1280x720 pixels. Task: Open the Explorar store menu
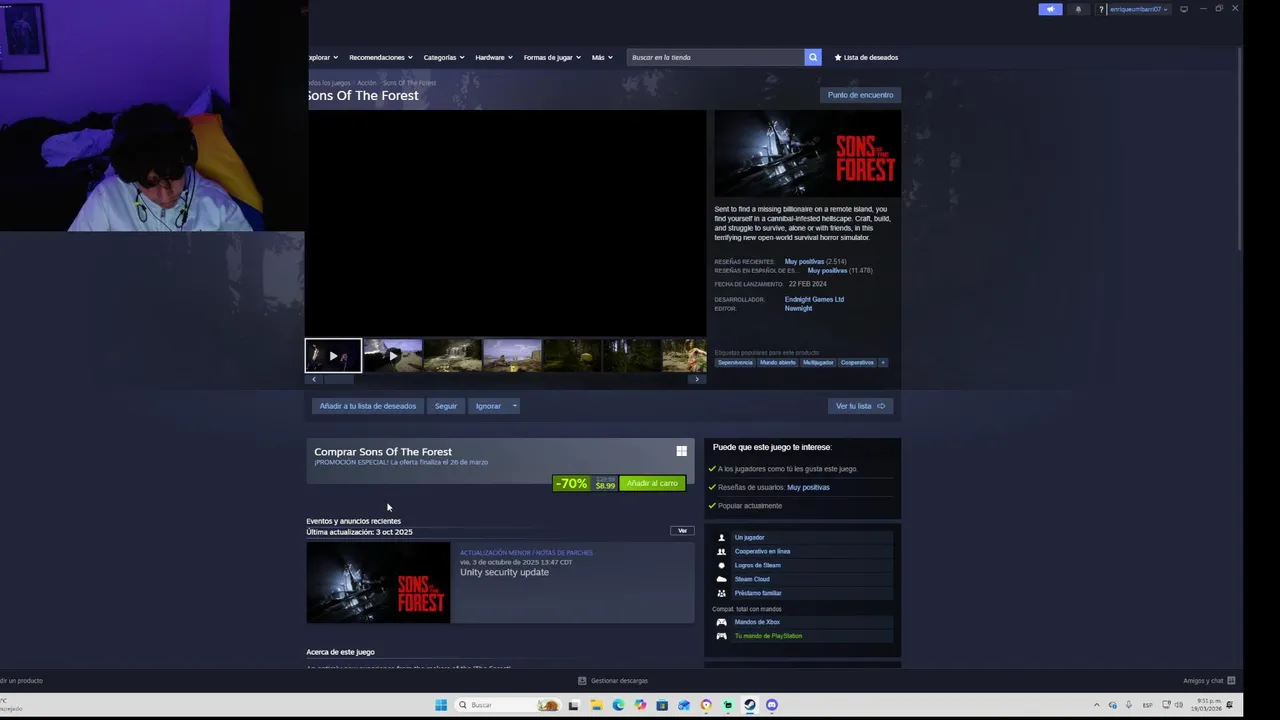(323, 57)
